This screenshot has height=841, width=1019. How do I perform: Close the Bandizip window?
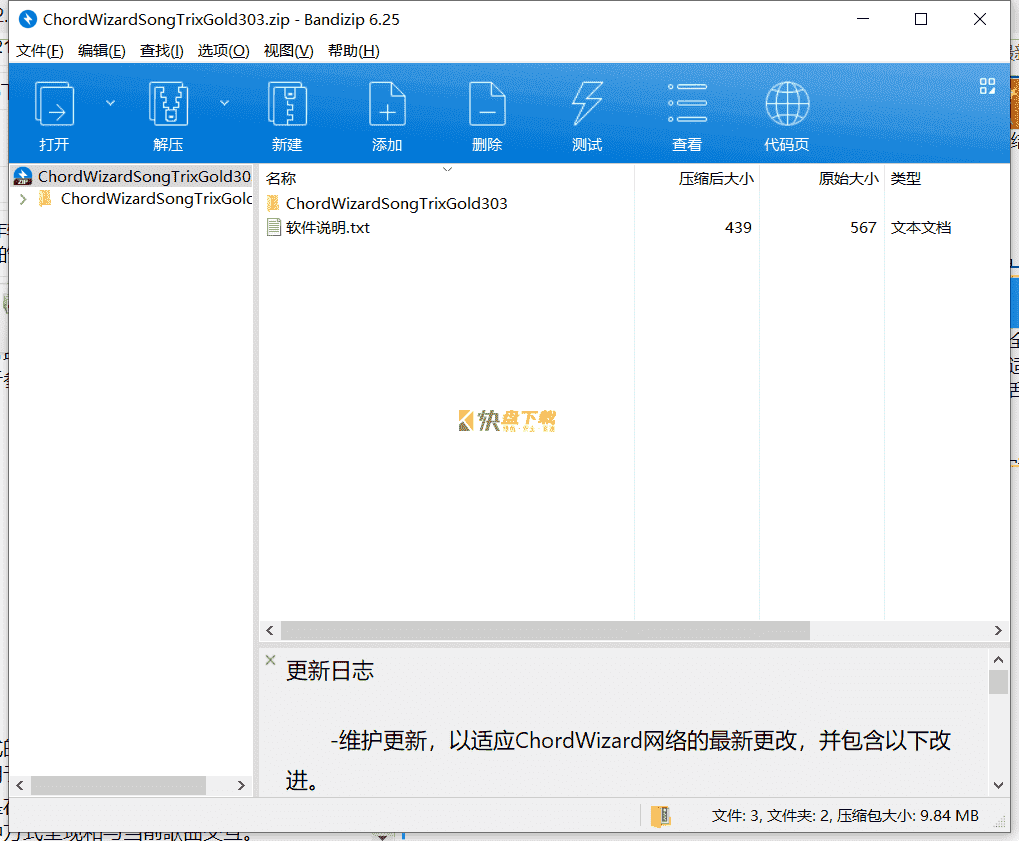980,19
